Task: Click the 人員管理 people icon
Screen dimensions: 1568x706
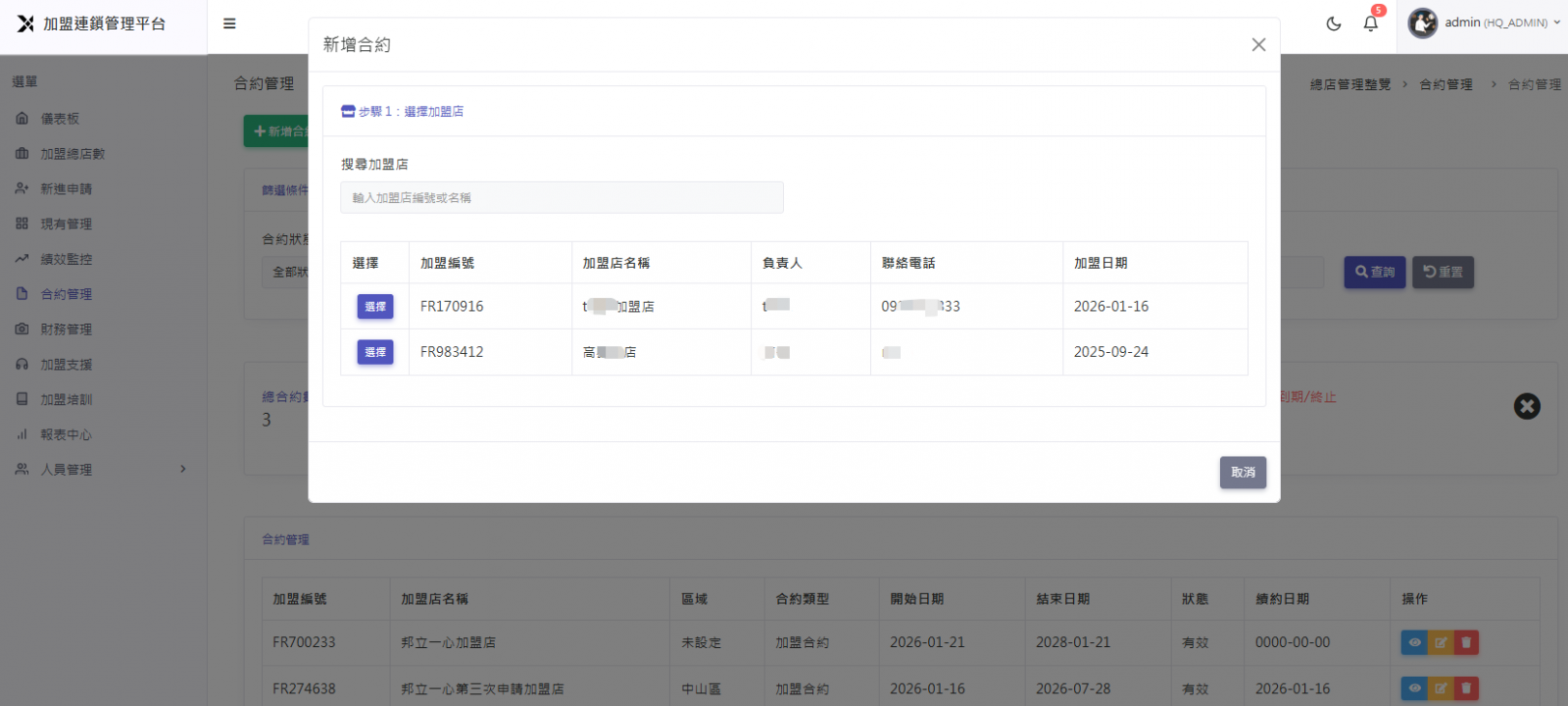Action: pos(22,470)
